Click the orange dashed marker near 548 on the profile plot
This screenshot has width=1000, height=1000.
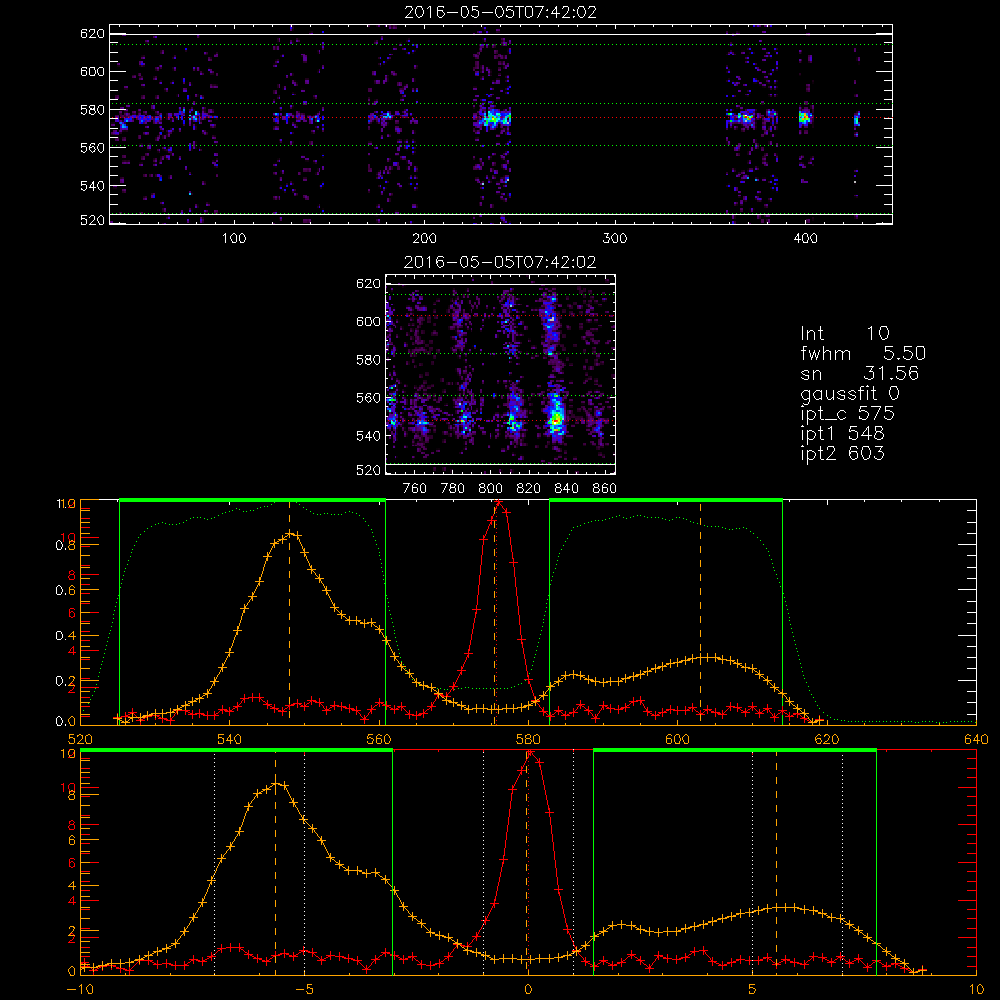coord(290,612)
